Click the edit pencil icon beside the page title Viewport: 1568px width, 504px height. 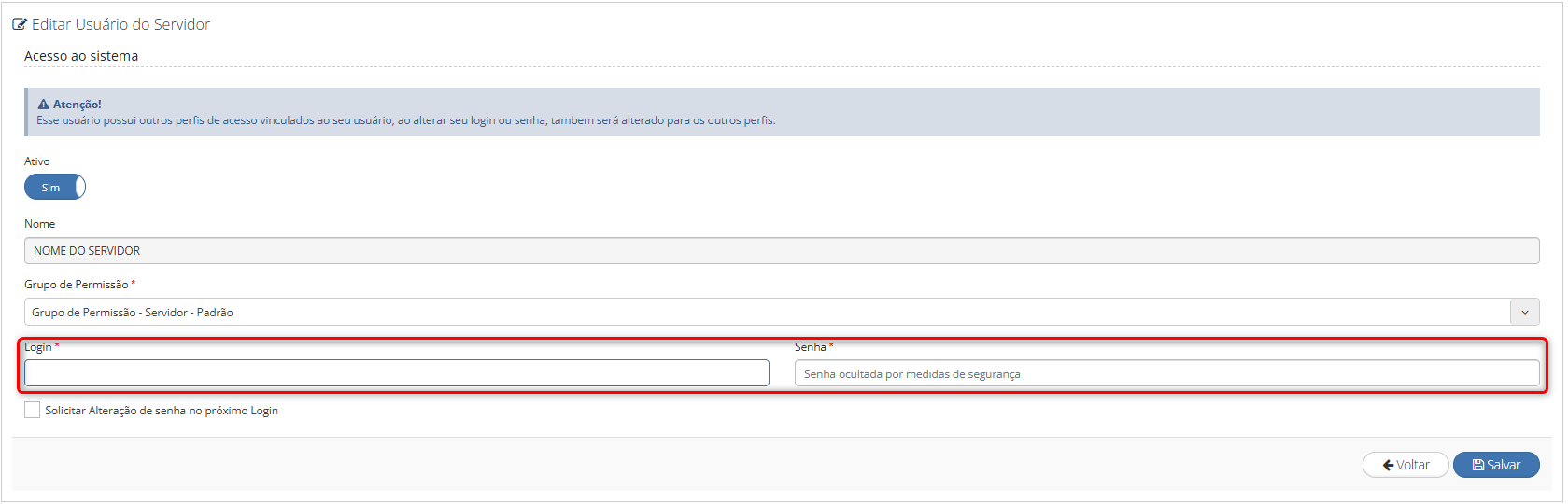pyautogui.click(x=20, y=24)
